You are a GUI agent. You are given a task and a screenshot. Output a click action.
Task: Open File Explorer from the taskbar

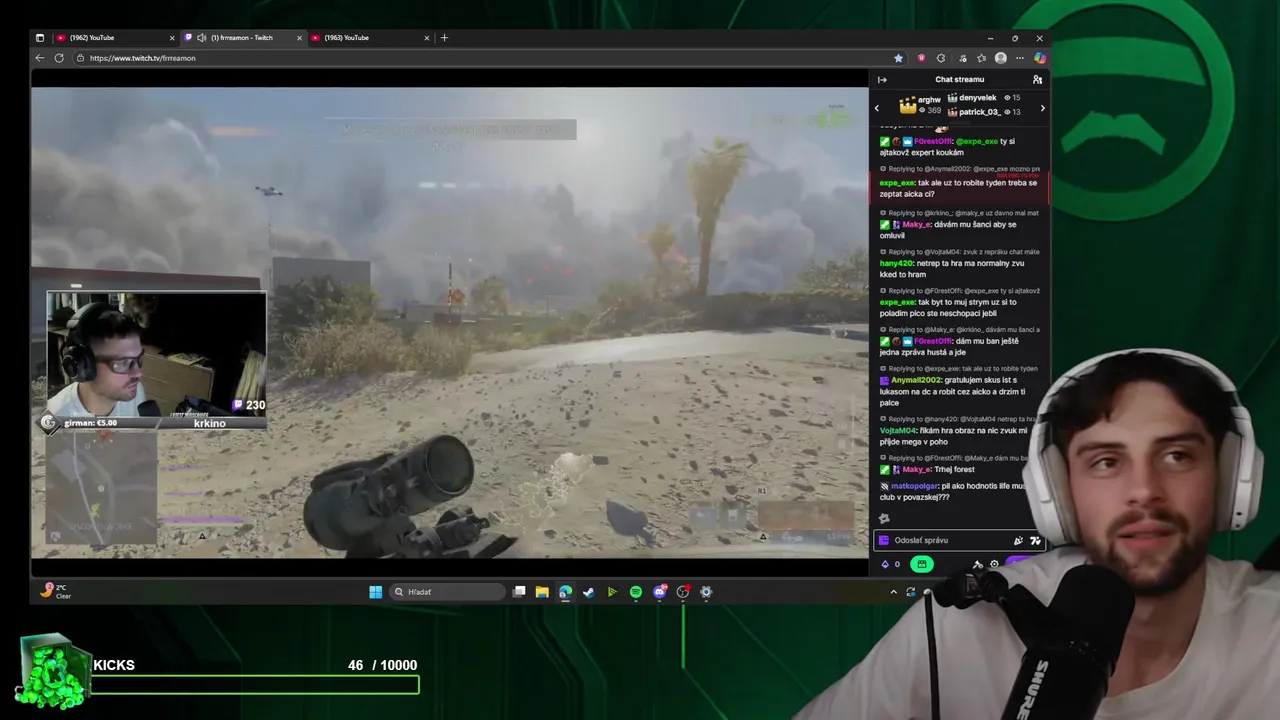pos(542,592)
